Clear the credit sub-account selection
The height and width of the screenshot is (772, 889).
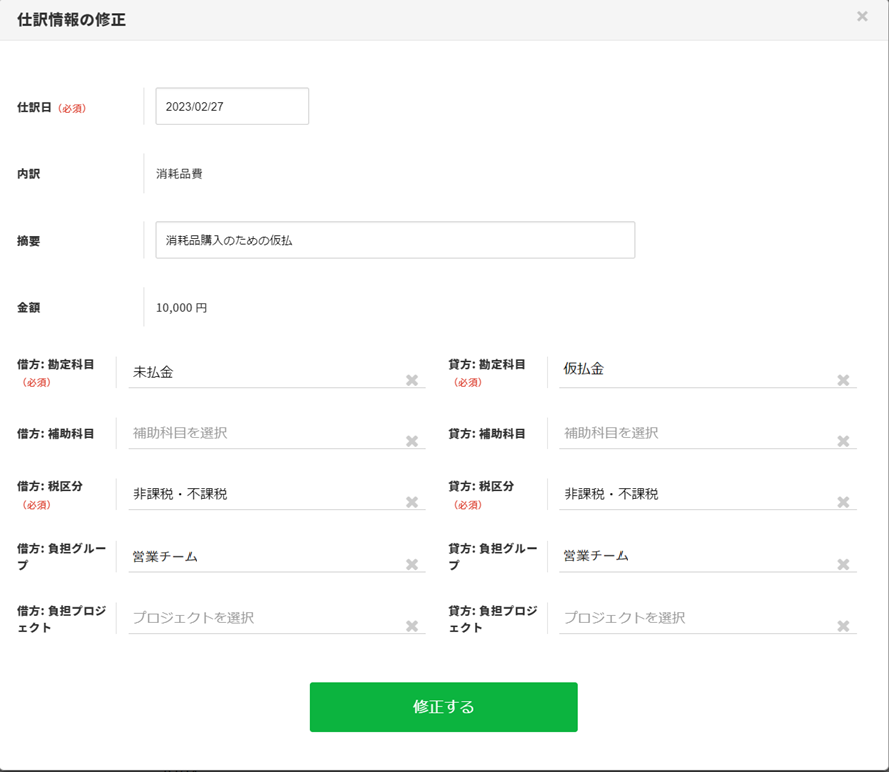(x=843, y=441)
